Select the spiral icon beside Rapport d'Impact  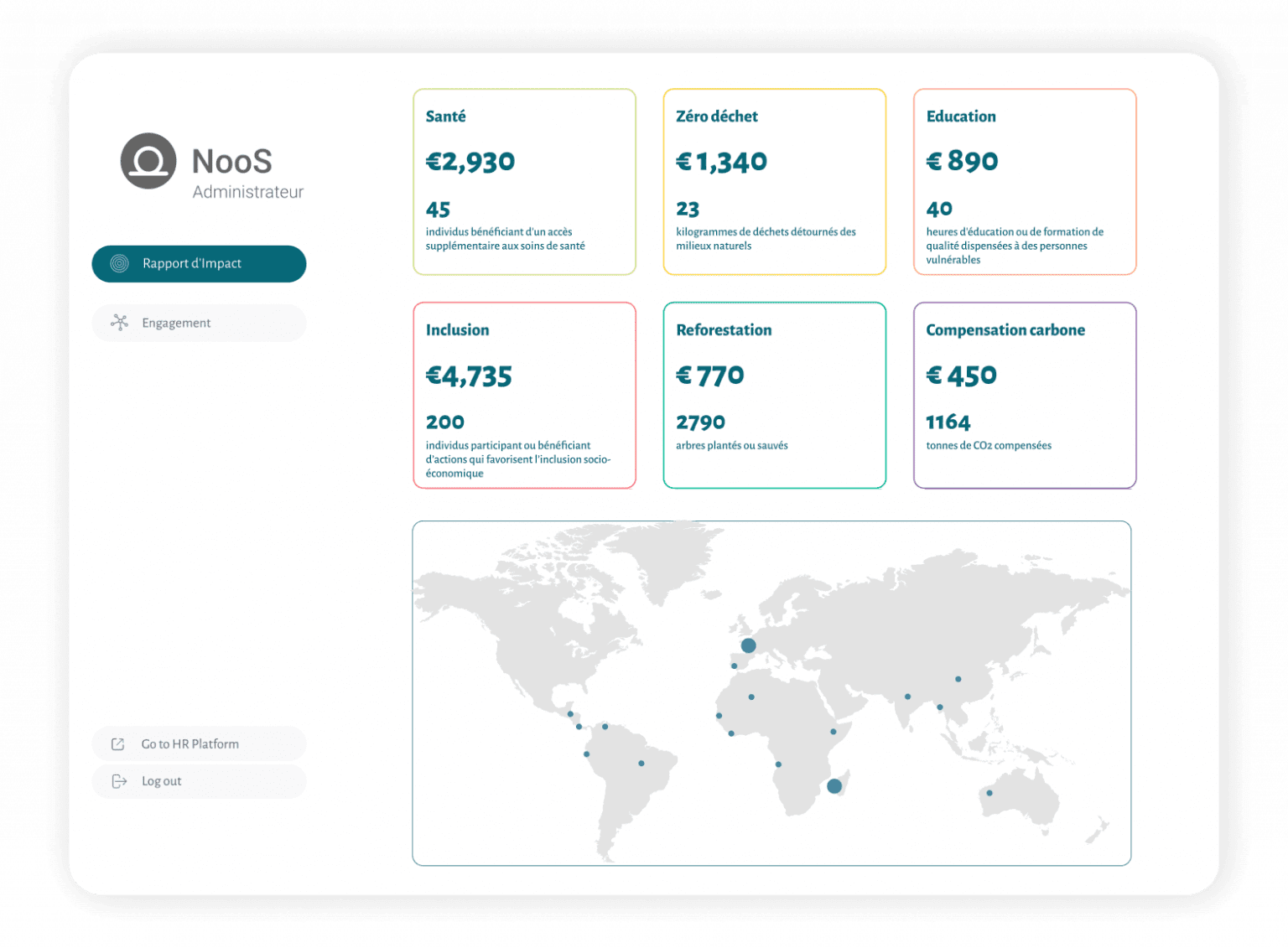pos(118,263)
